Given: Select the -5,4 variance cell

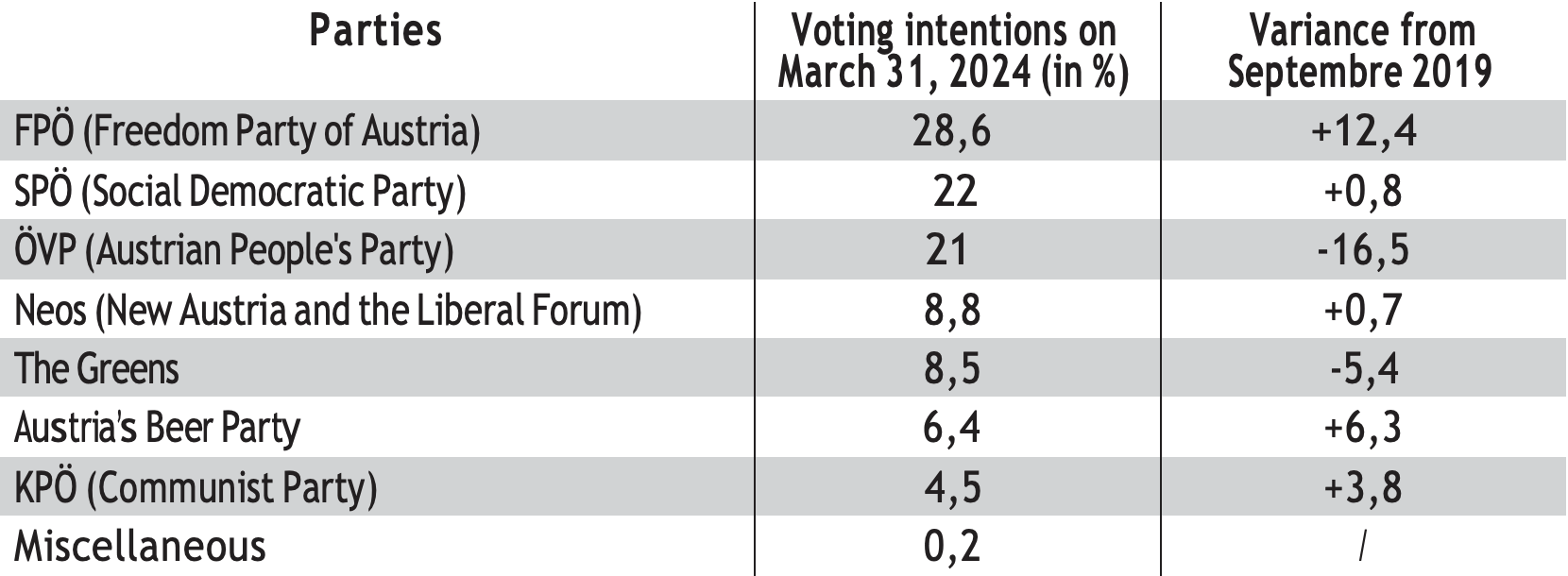Looking at the screenshot, I should pos(1363,368).
